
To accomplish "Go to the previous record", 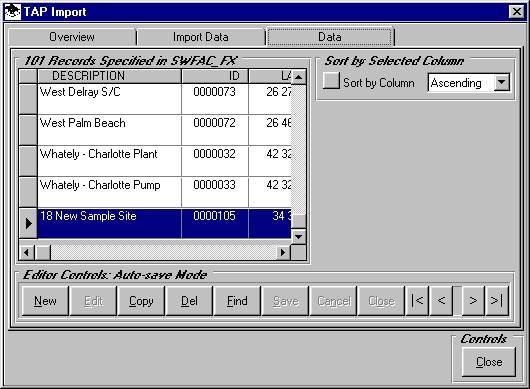I will pyautogui.click(x=441, y=301).
